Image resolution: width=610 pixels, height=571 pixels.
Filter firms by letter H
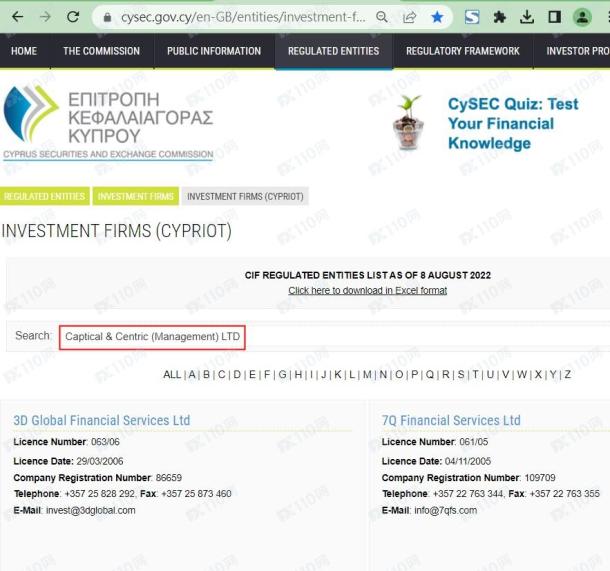(298, 375)
